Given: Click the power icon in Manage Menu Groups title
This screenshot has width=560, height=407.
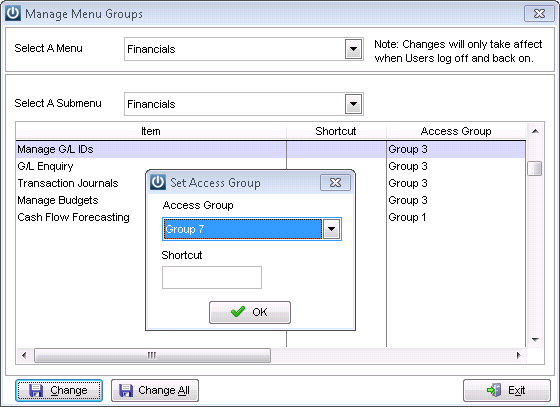Looking at the screenshot, I should 13,14.
